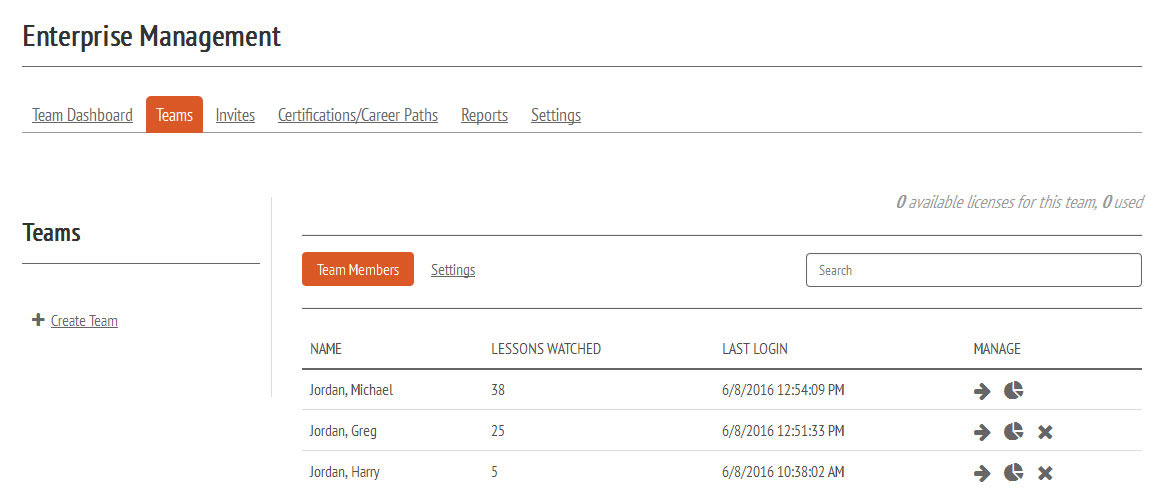The height and width of the screenshot is (498, 1171).
Task: Select the Teams tab
Action: [x=174, y=115]
